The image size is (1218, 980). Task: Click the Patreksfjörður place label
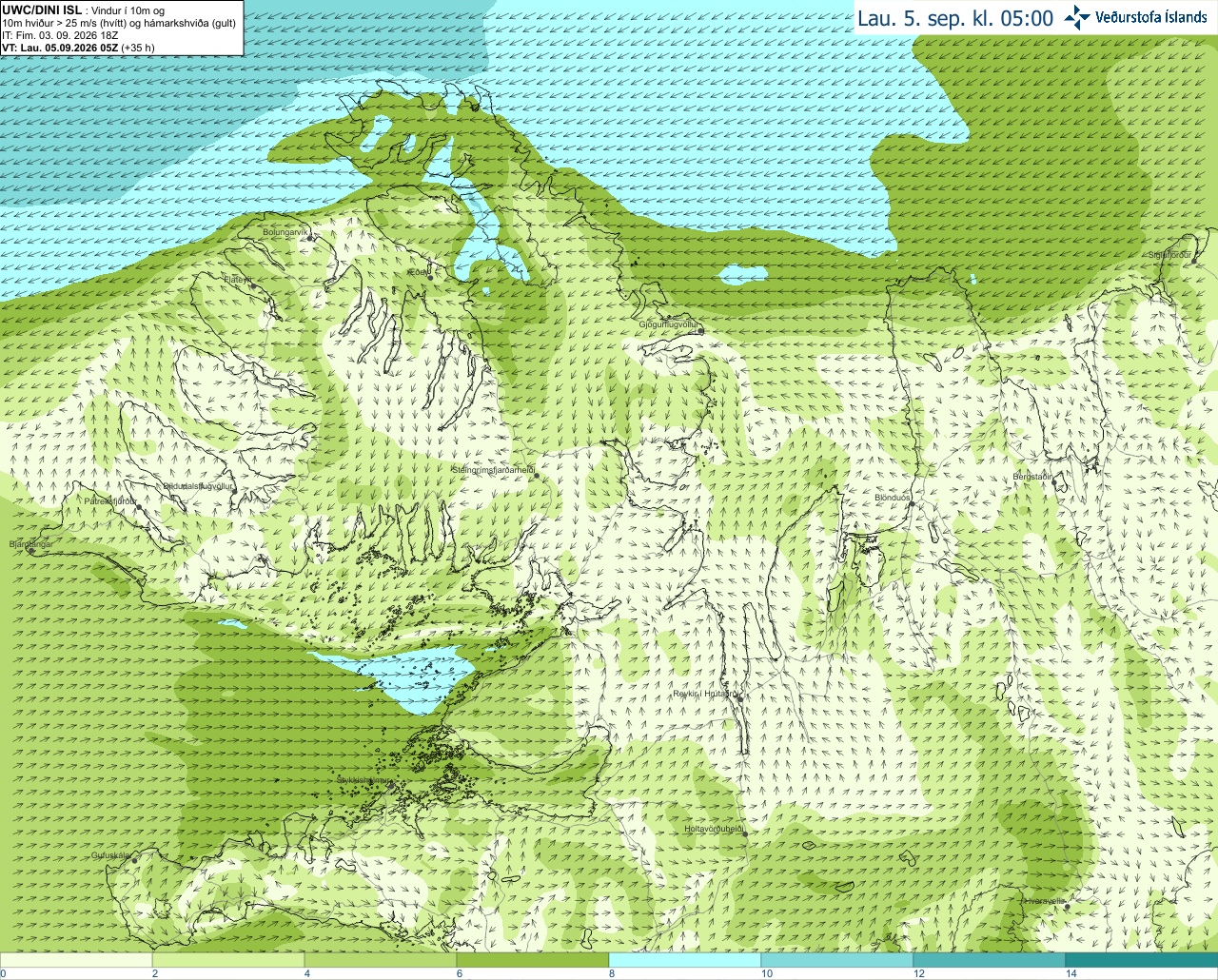pos(110,500)
